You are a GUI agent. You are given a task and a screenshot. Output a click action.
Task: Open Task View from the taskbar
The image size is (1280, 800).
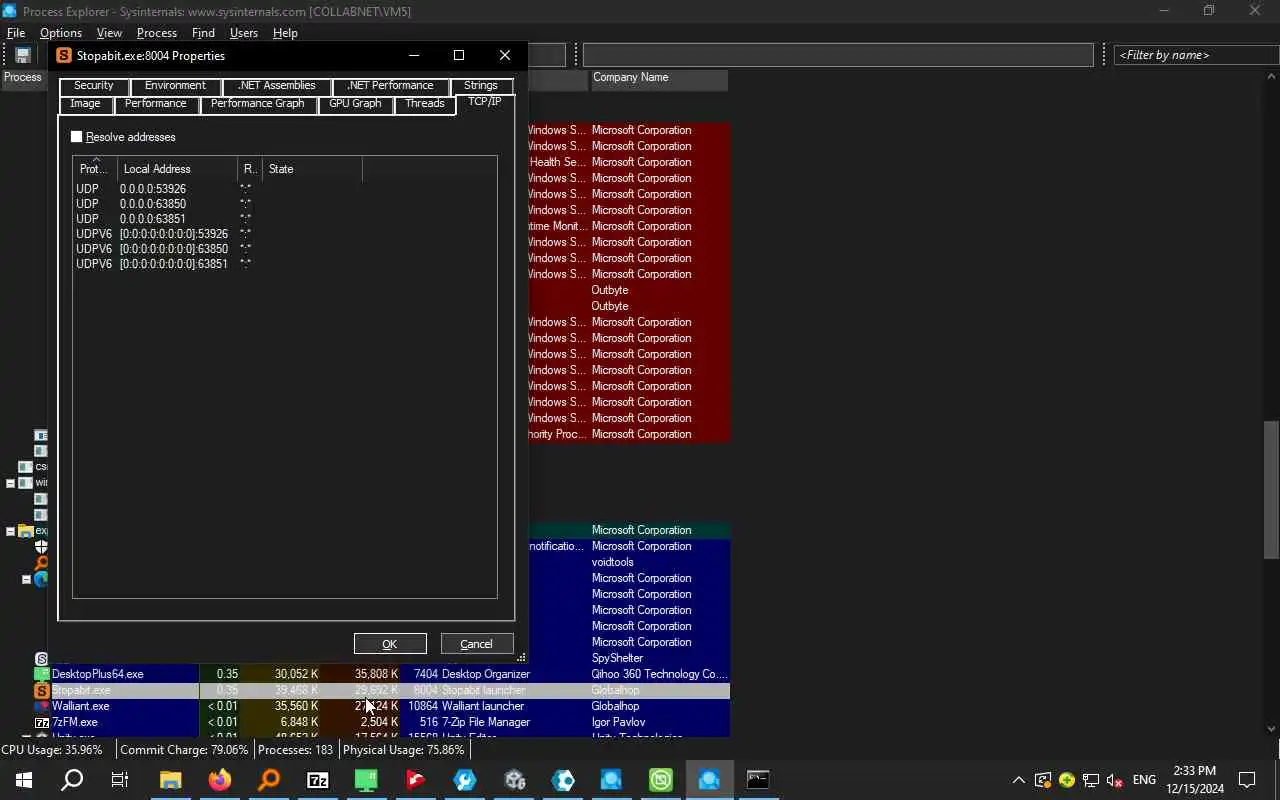(x=120, y=780)
